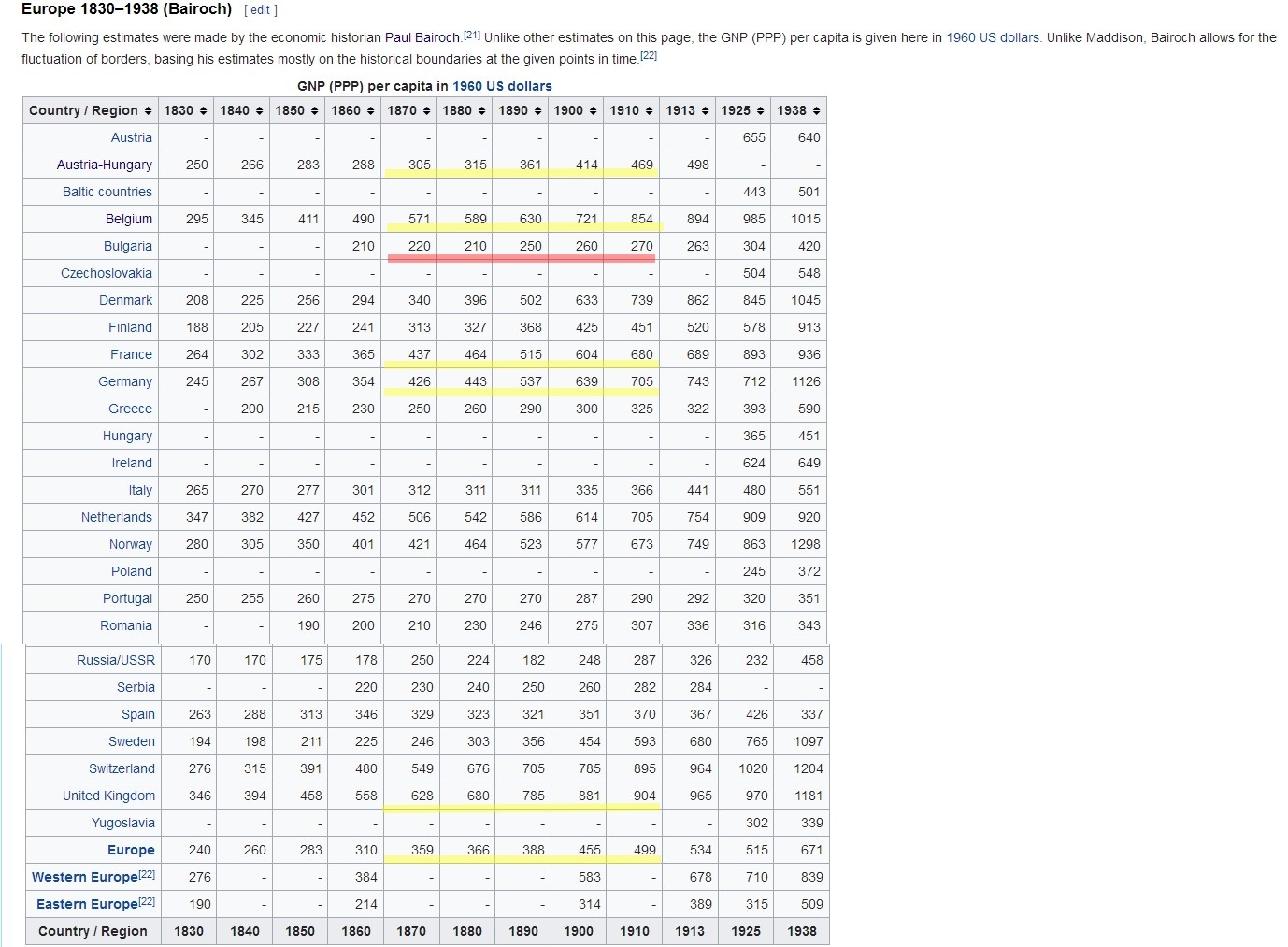The height and width of the screenshot is (947, 1288).
Task: Click the edit link beside section heading
Action: (260, 10)
